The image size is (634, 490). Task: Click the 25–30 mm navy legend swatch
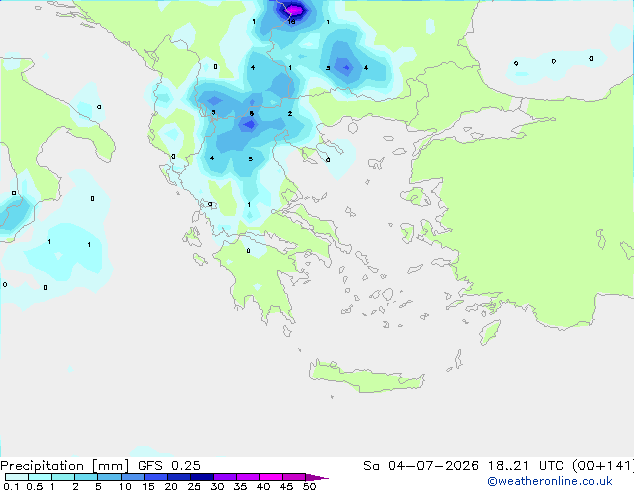tap(202, 477)
